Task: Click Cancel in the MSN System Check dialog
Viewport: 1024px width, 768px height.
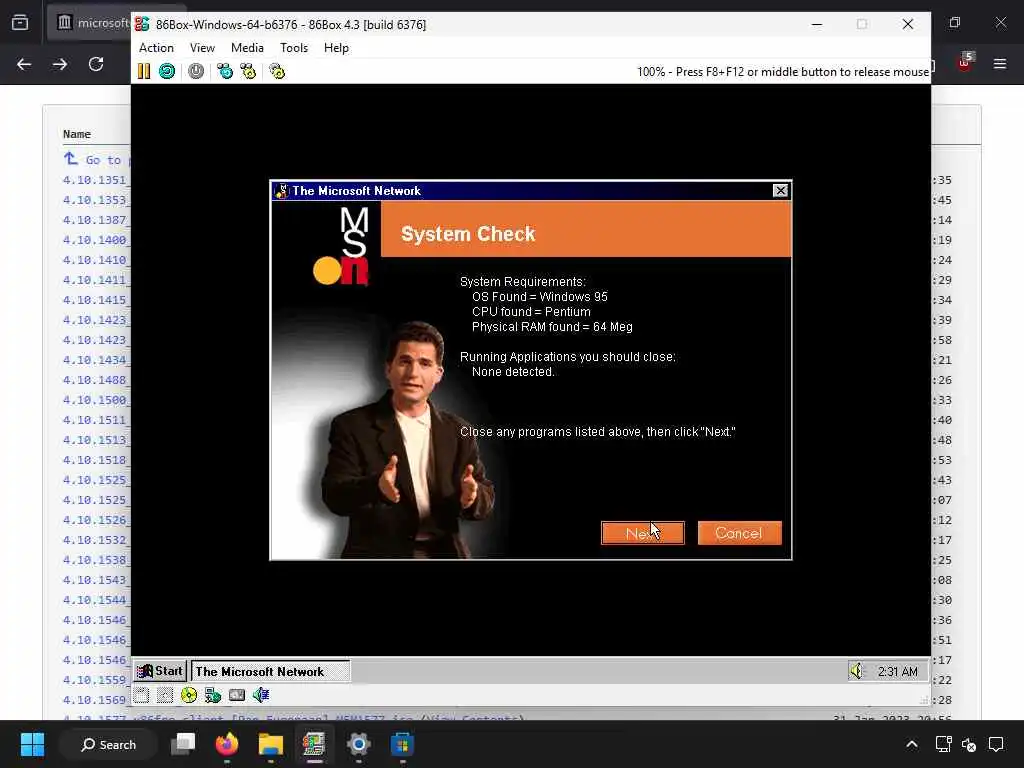Action: [x=739, y=533]
